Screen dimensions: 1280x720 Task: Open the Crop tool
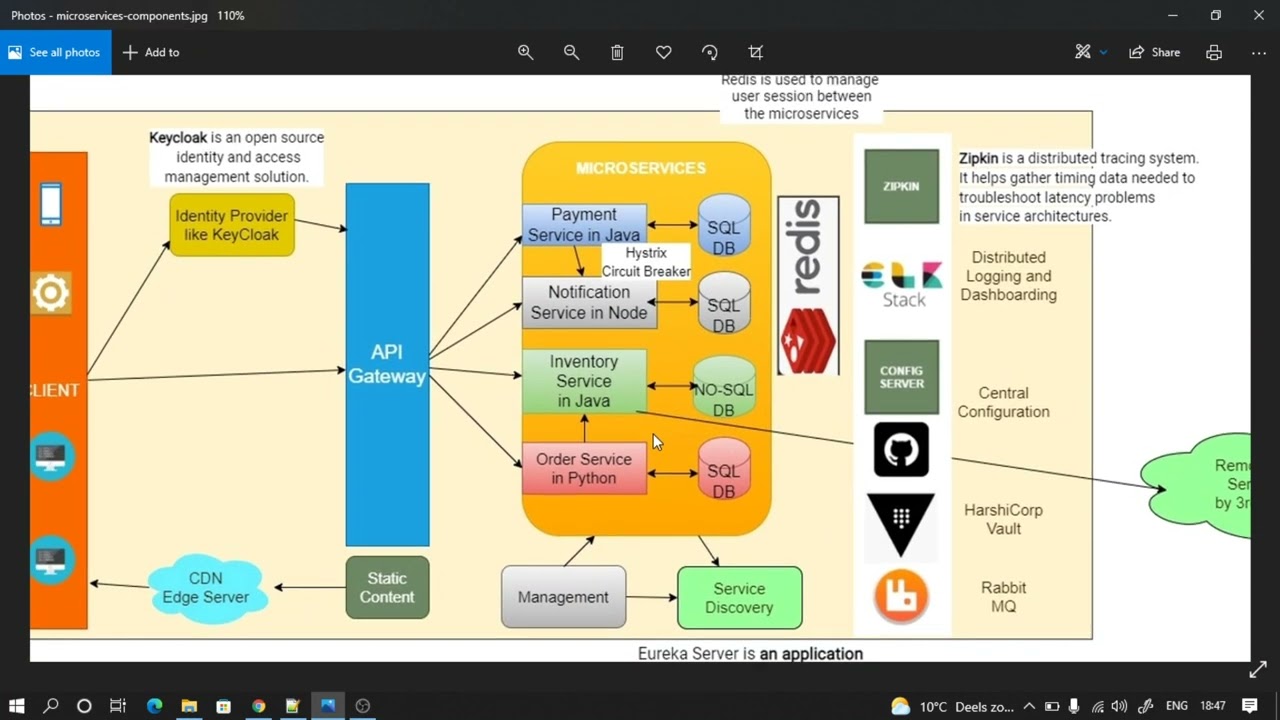pyautogui.click(x=756, y=52)
